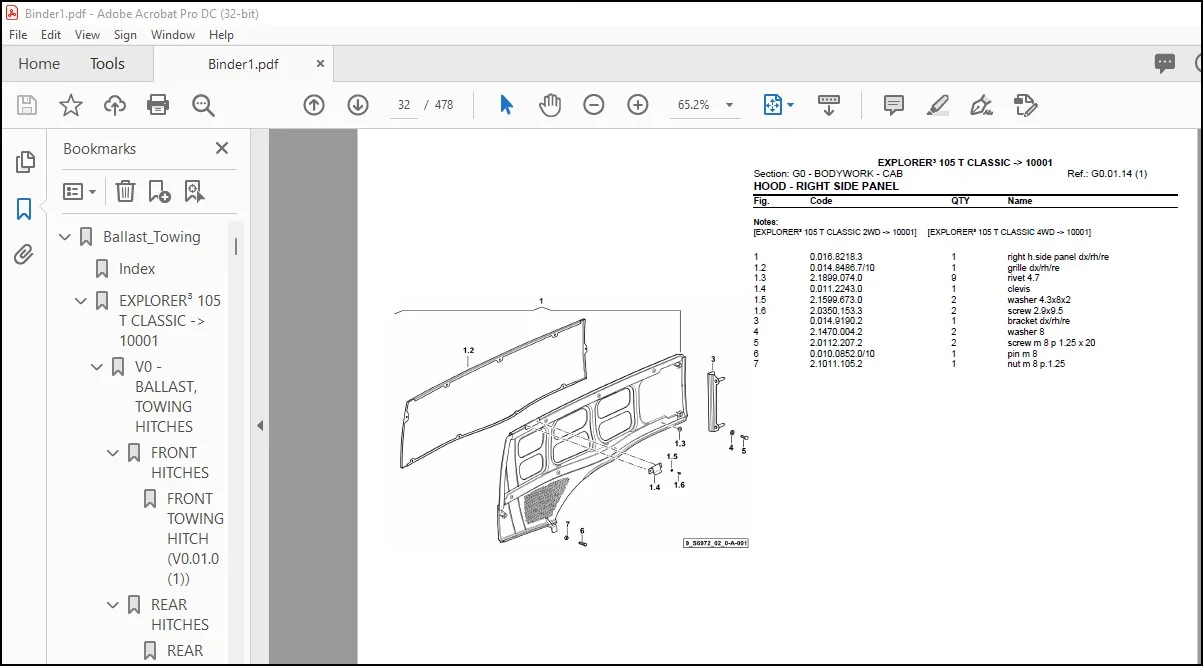Choose the Selection arrow tool

(x=506, y=105)
